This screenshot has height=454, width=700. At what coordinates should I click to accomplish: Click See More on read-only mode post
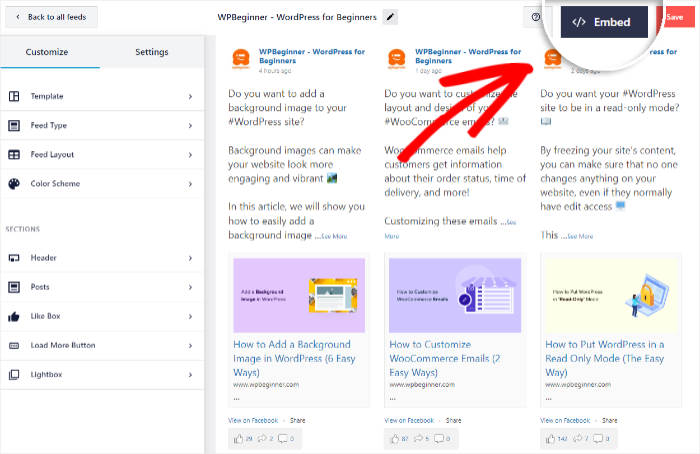580,236
